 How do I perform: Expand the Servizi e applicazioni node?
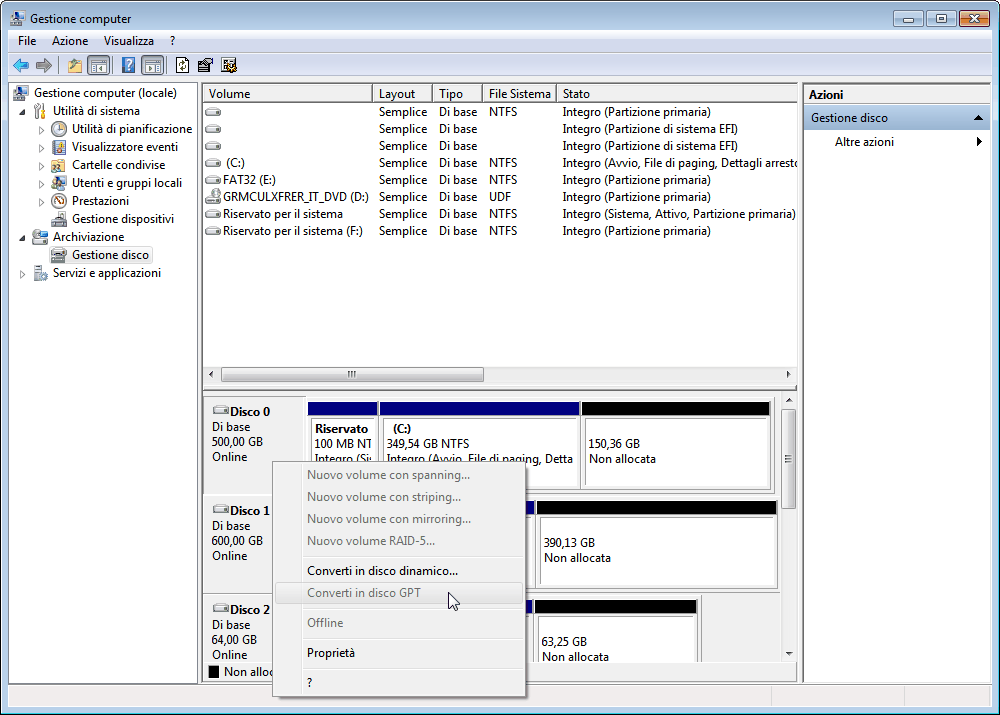(23, 274)
